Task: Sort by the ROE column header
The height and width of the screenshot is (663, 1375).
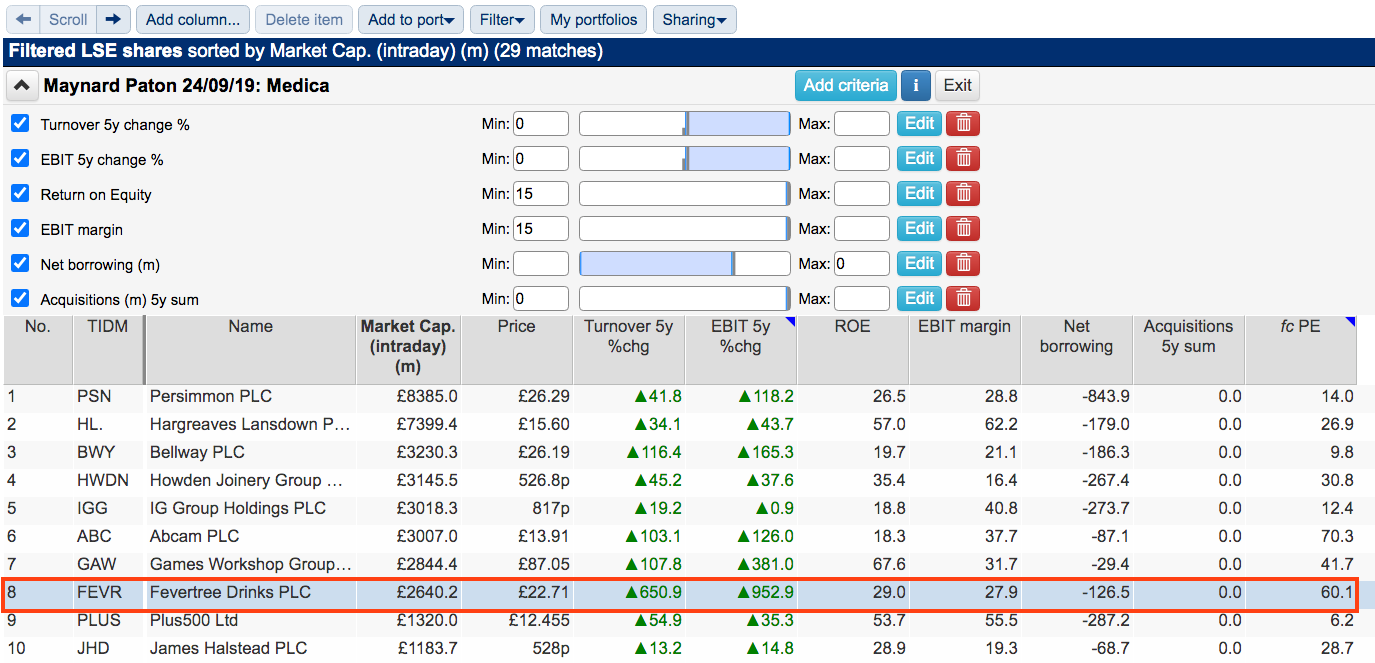Action: (853, 349)
